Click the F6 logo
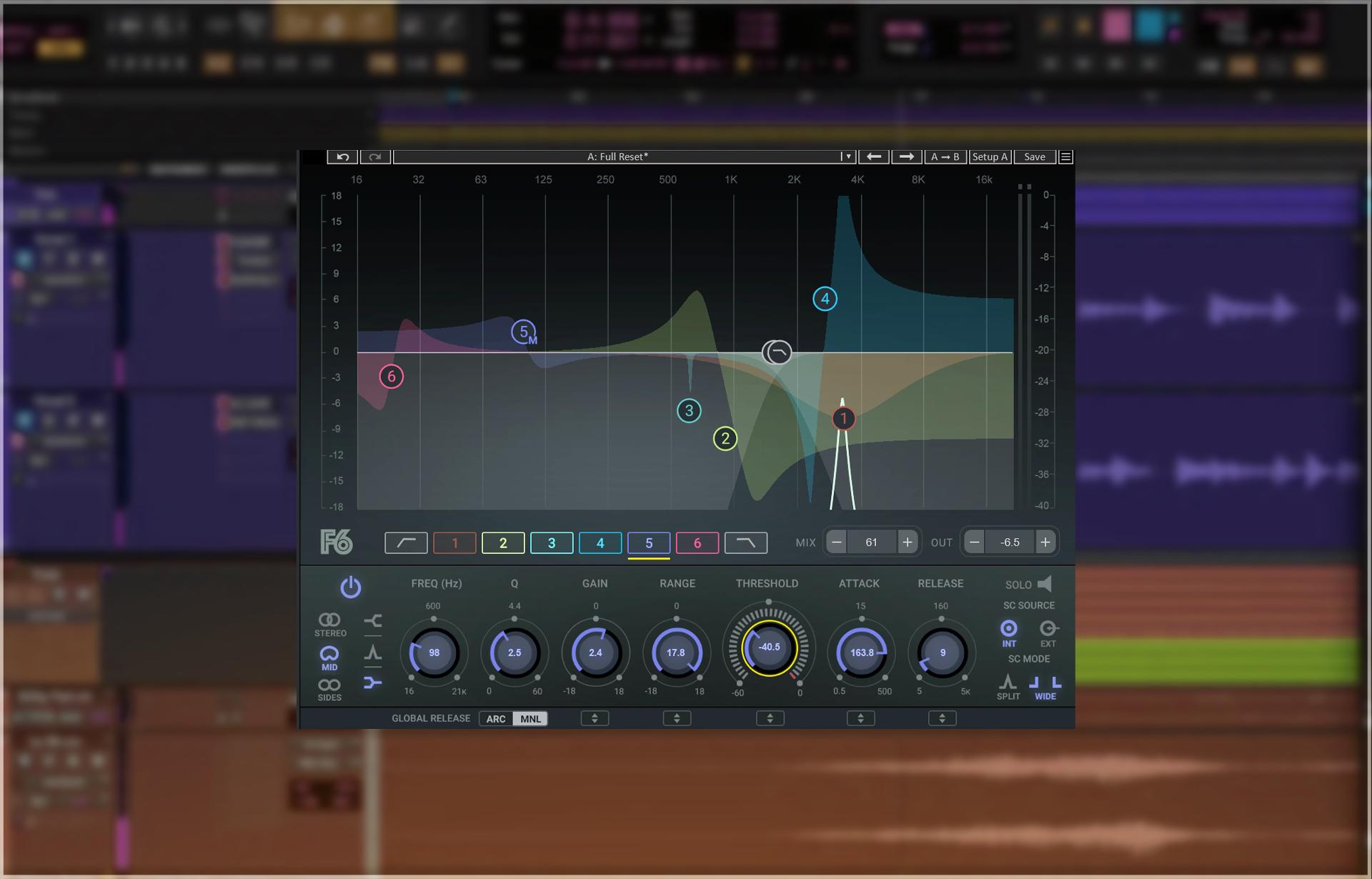This screenshot has height=879, width=1372. (x=336, y=542)
